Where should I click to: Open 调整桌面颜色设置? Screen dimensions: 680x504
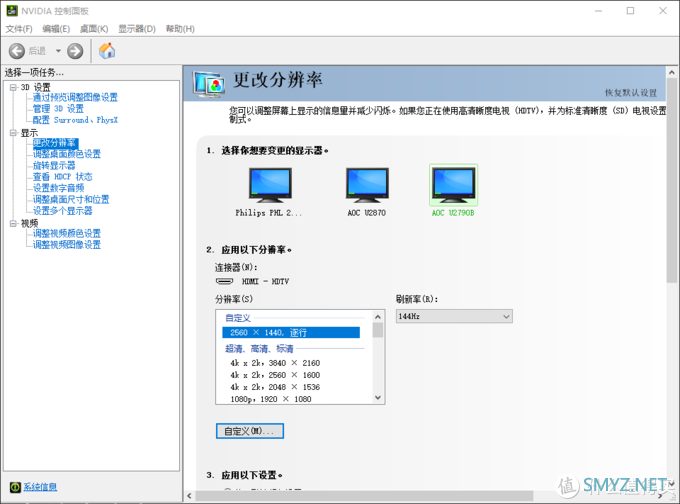(x=67, y=154)
